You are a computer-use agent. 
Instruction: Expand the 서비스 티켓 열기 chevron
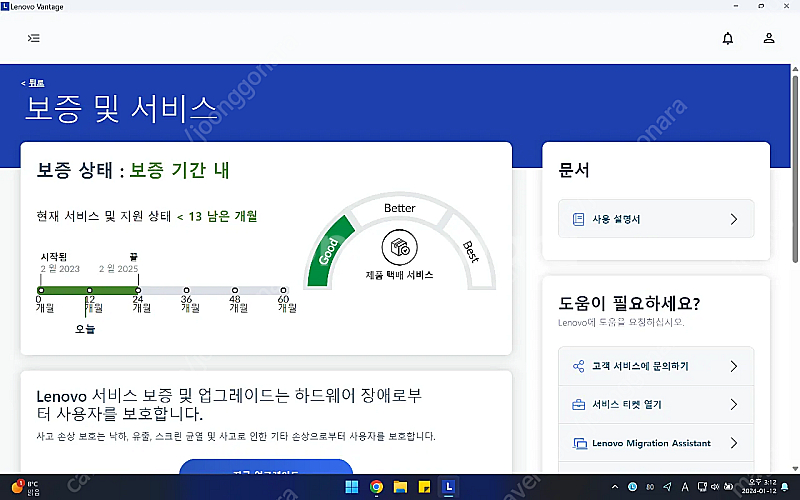coord(733,405)
